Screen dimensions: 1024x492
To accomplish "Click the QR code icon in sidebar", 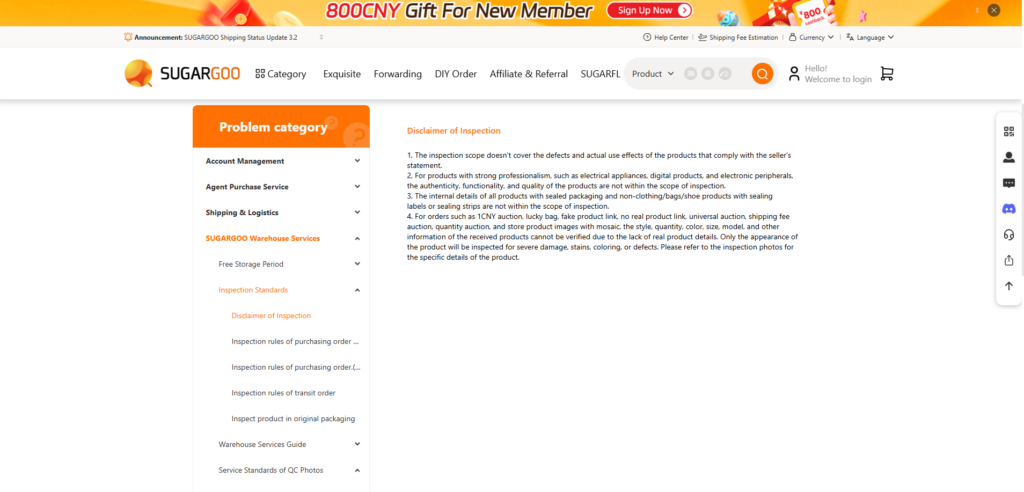I will [x=1008, y=131].
